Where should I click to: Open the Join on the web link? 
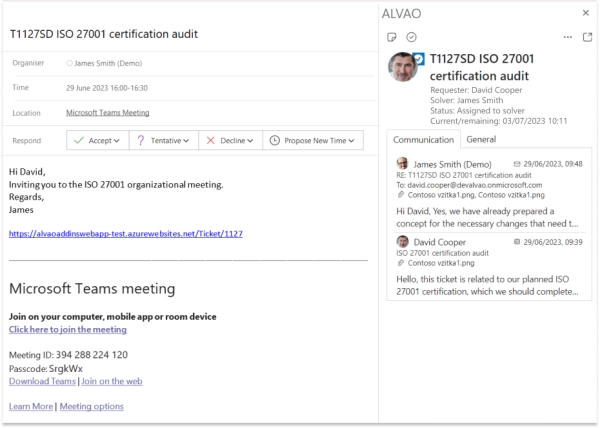point(112,381)
